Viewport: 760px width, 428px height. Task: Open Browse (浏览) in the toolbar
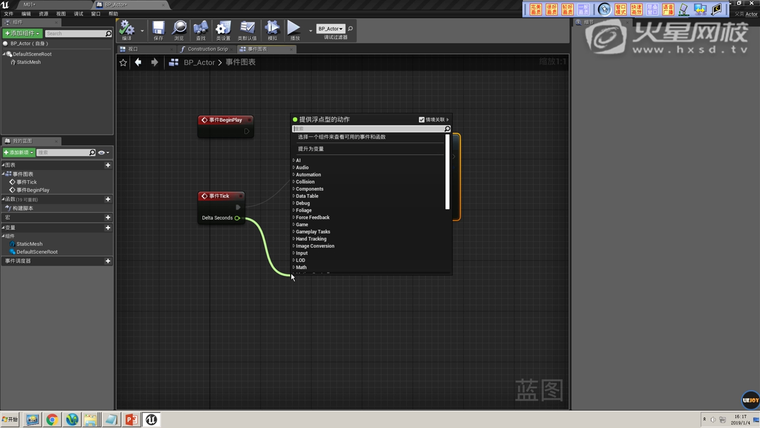pos(180,28)
